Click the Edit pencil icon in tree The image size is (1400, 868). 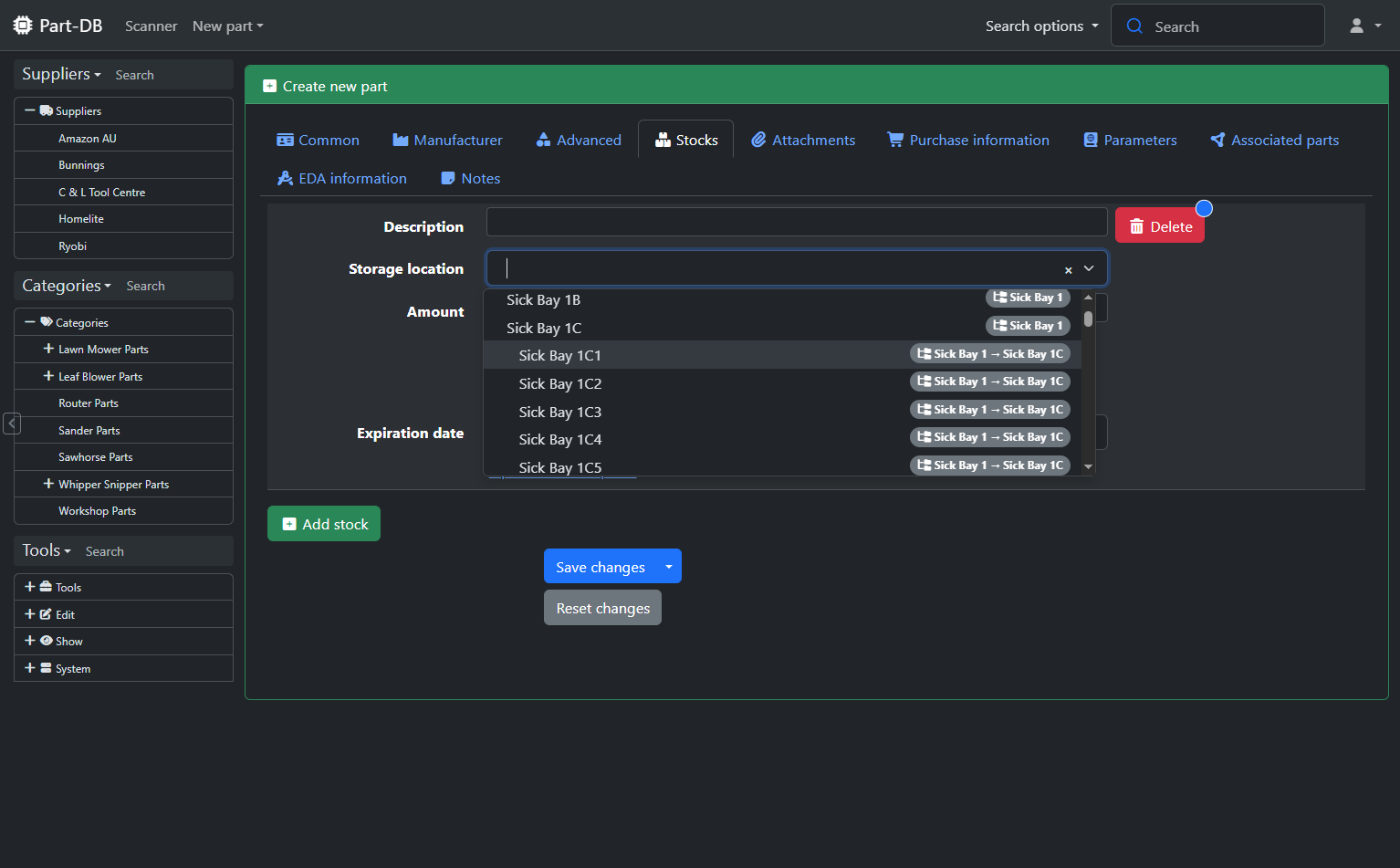point(46,614)
